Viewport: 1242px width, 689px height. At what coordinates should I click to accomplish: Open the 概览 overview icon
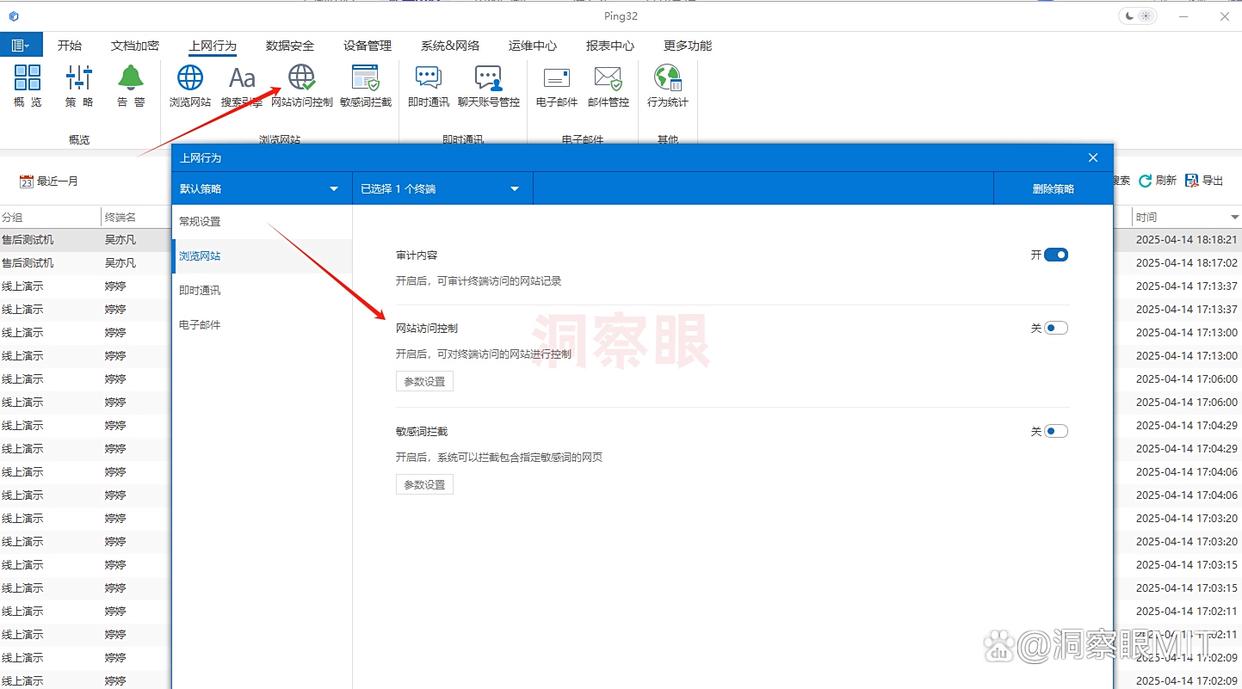(x=28, y=85)
